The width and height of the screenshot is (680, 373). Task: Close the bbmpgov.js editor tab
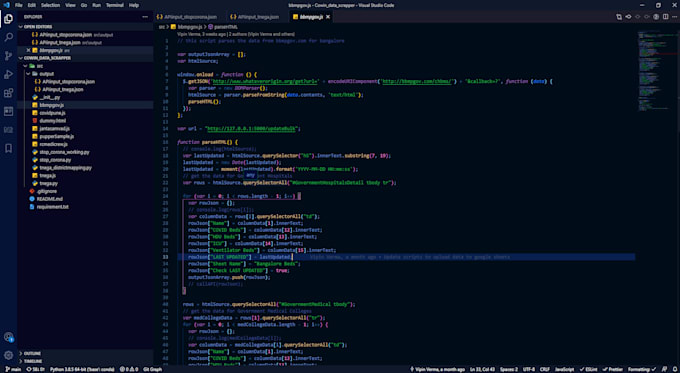(328, 17)
